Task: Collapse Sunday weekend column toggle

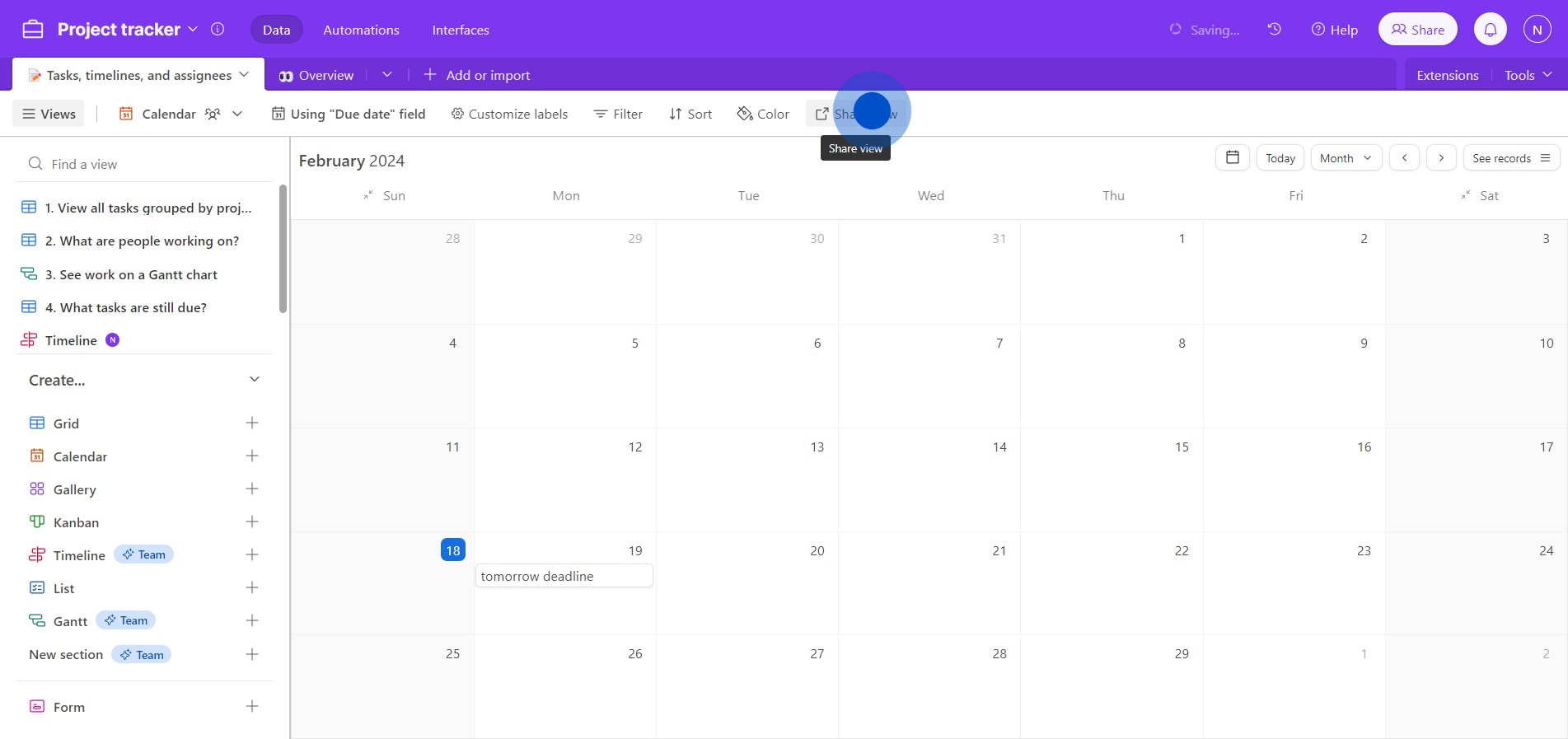Action: coord(368,195)
